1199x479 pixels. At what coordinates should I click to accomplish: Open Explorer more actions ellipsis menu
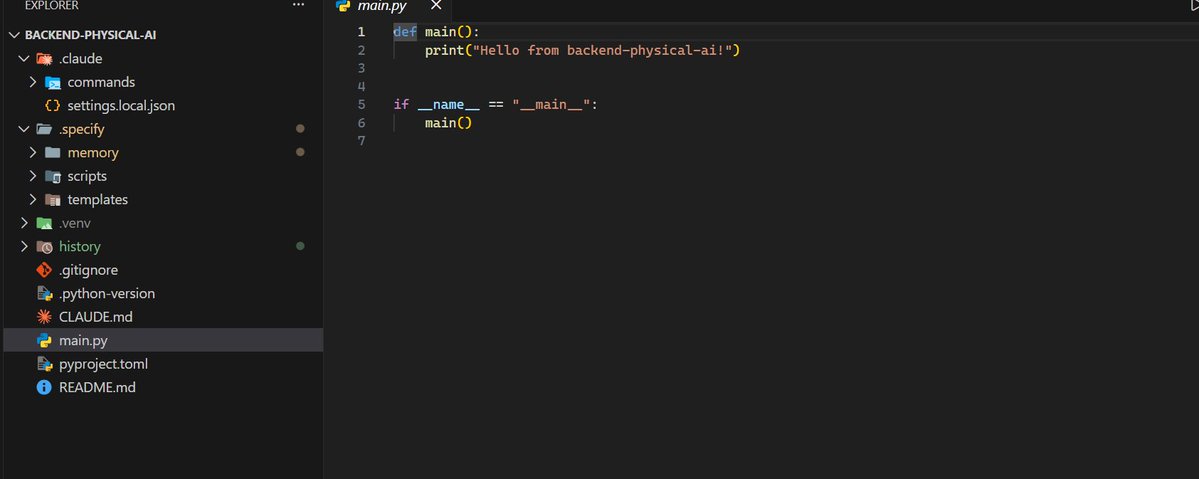pyautogui.click(x=298, y=5)
